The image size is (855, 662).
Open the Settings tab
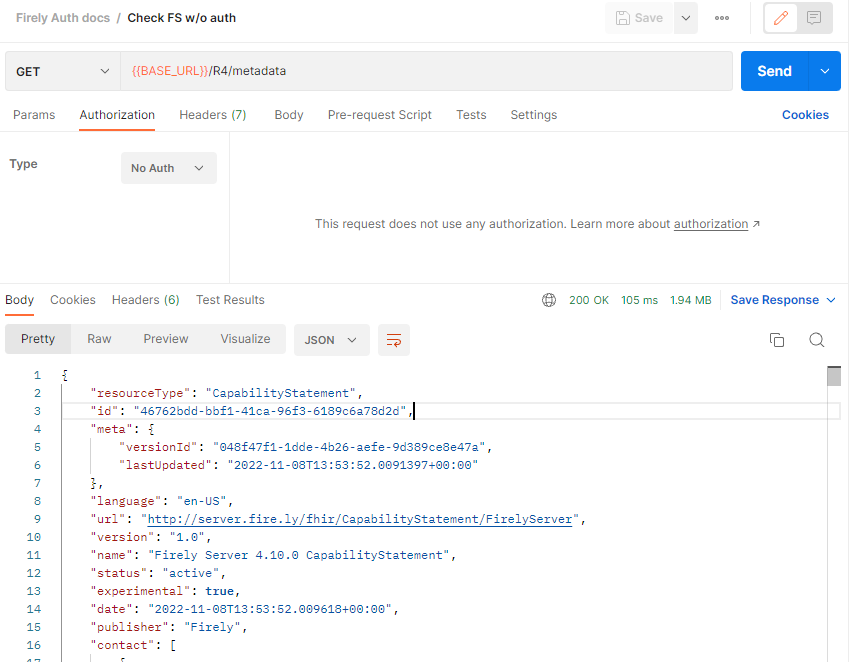pyautogui.click(x=534, y=115)
